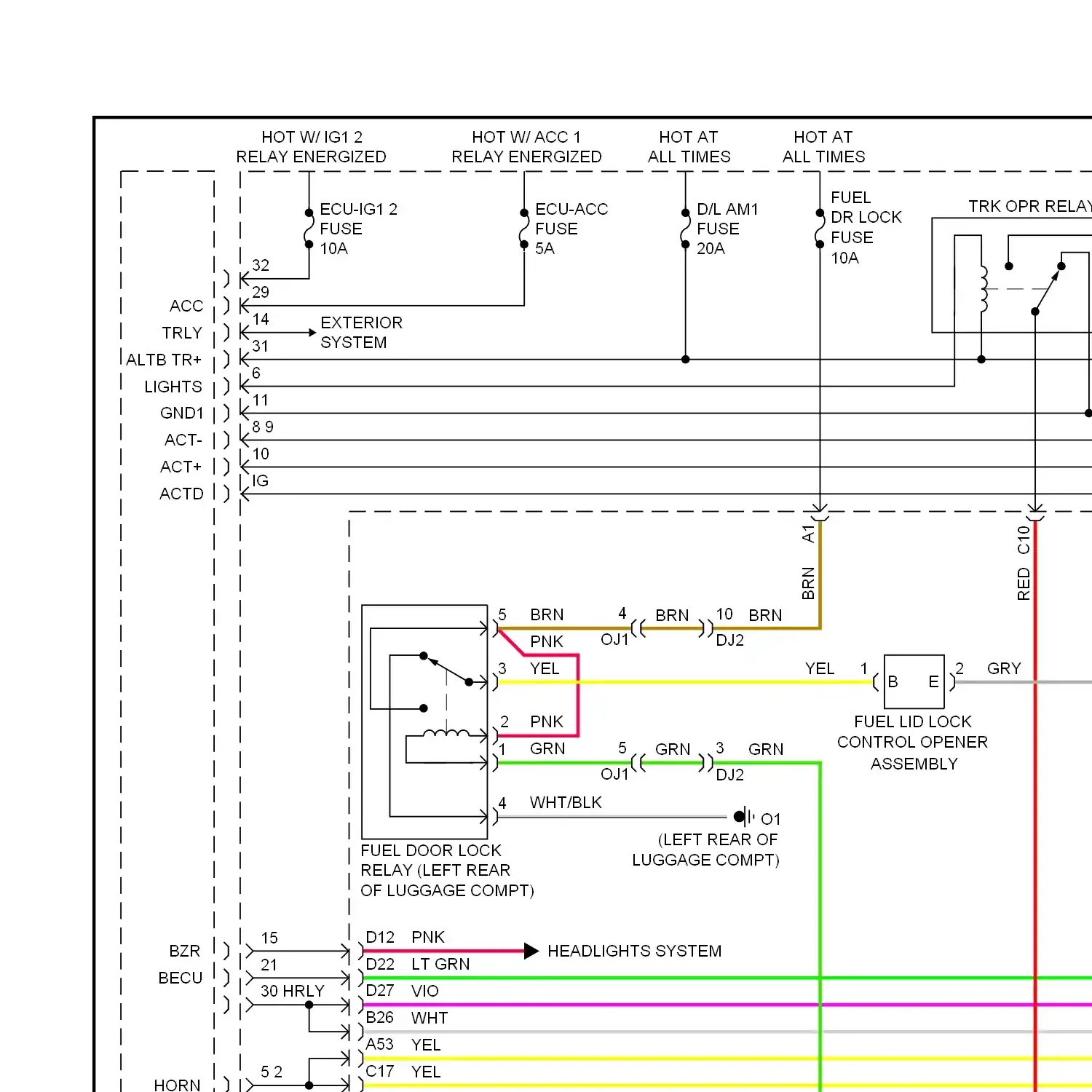Select the ALTB TR+ terminal label

(x=164, y=360)
